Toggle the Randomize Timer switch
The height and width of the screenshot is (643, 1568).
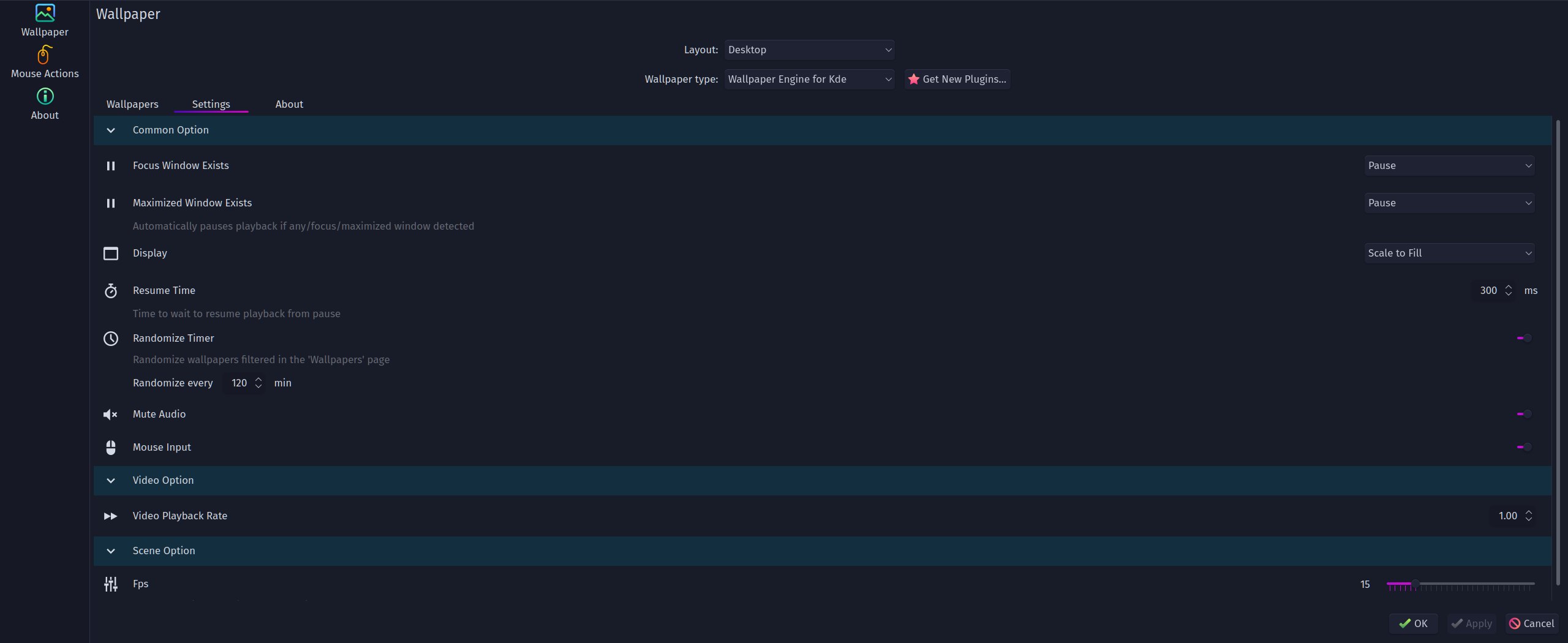(1525, 338)
